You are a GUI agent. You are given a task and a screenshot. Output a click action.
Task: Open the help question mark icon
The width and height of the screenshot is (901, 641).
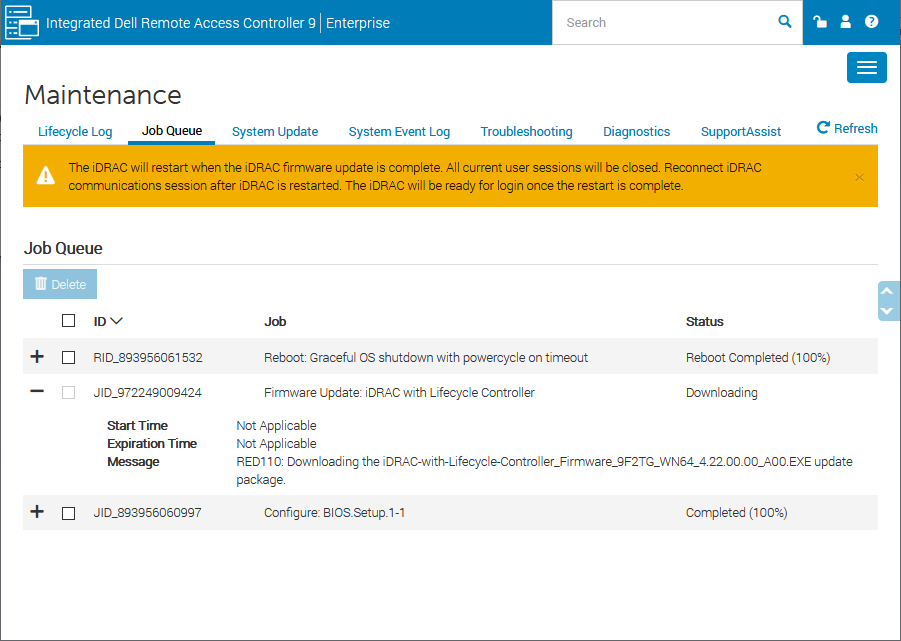tap(872, 22)
